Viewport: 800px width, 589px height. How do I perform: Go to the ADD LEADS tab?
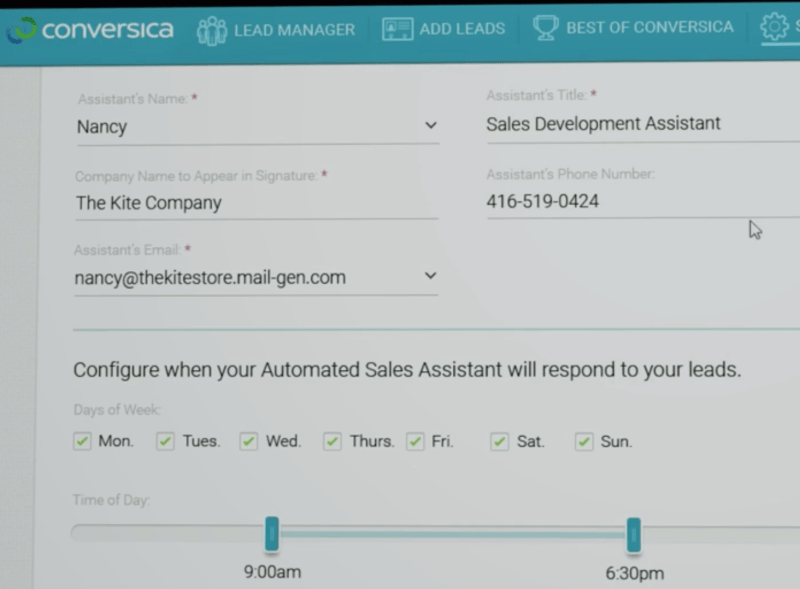(462, 29)
